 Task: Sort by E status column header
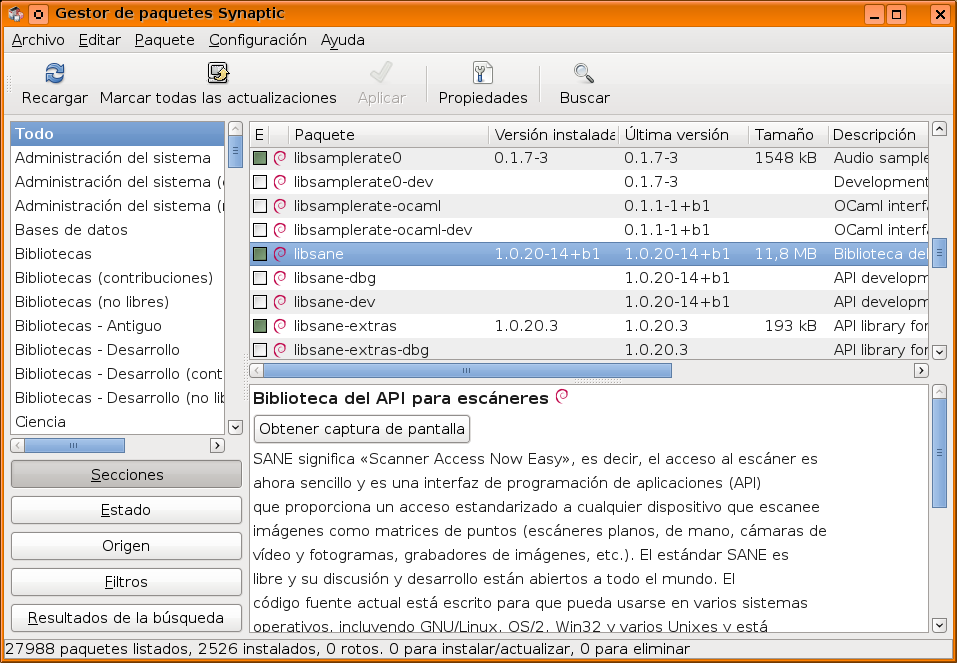pyautogui.click(x=259, y=134)
